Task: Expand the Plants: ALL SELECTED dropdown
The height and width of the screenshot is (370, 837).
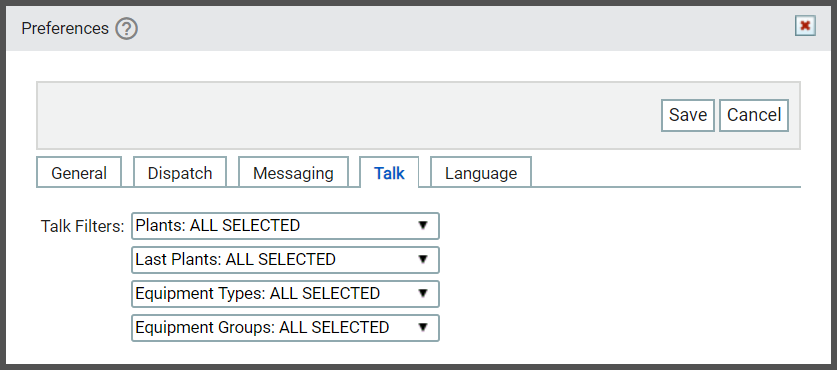Action: [x=285, y=226]
